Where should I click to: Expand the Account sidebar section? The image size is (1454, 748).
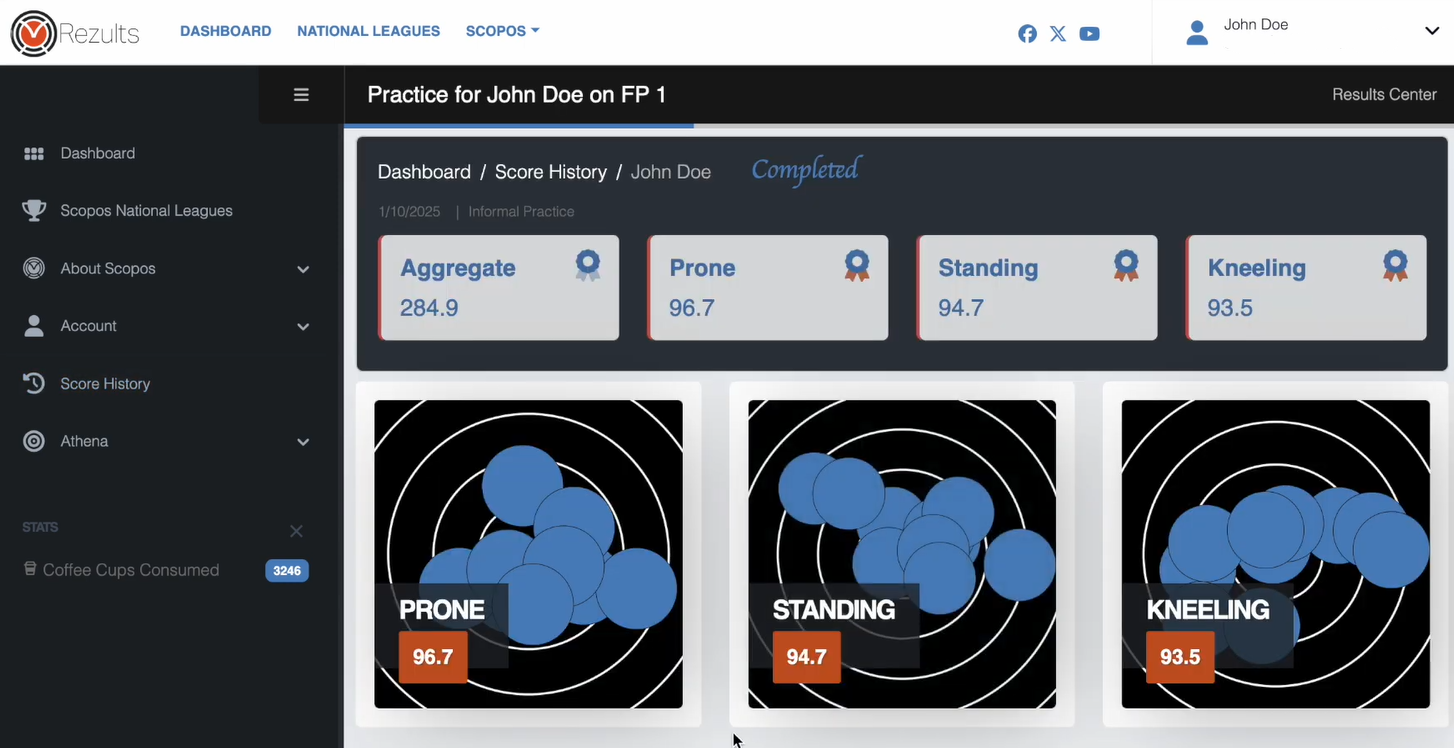303,327
